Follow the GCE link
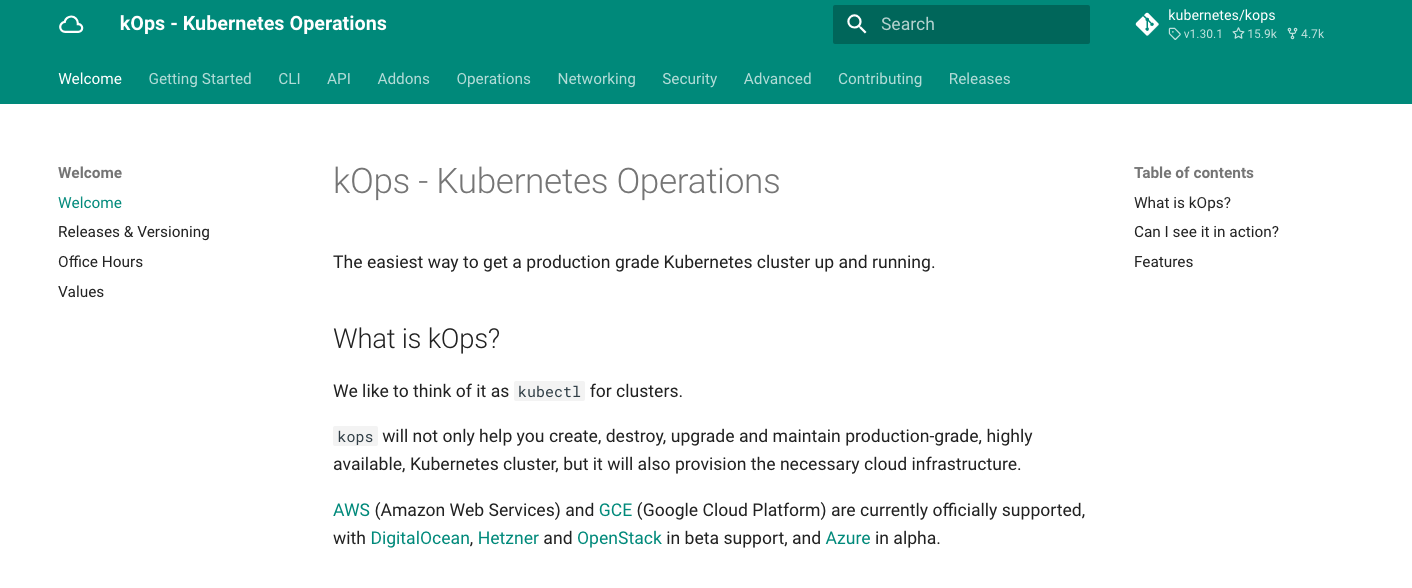 [x=616, y=510]
